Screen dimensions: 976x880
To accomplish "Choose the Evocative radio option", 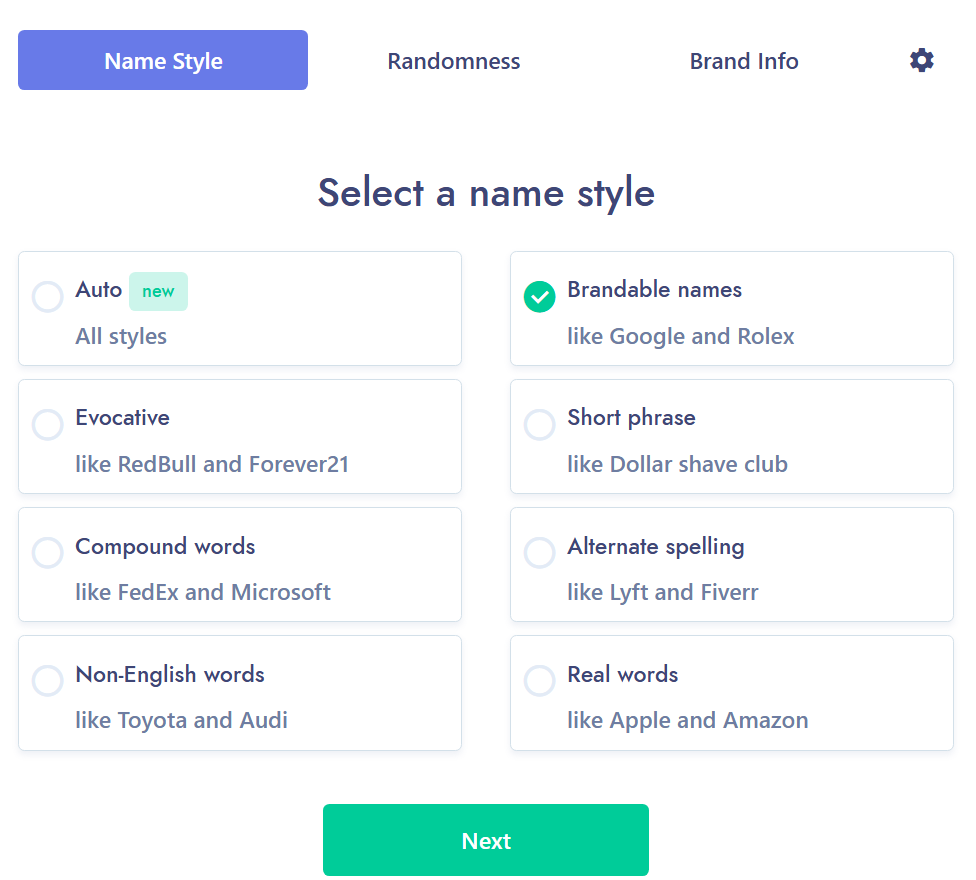I will click(x=48, y=425).
